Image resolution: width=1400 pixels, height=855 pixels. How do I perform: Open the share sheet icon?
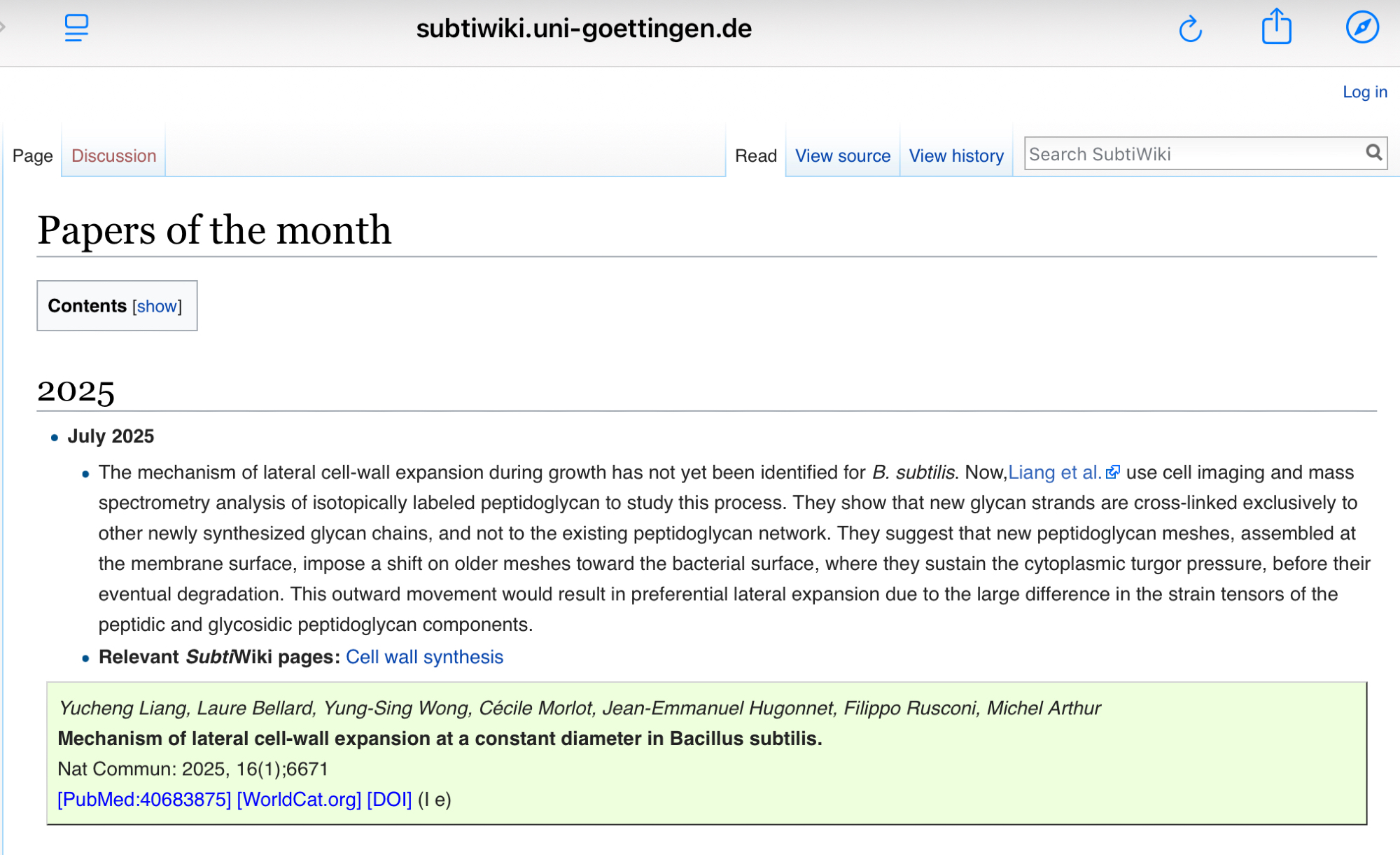tap(1276, 27)
